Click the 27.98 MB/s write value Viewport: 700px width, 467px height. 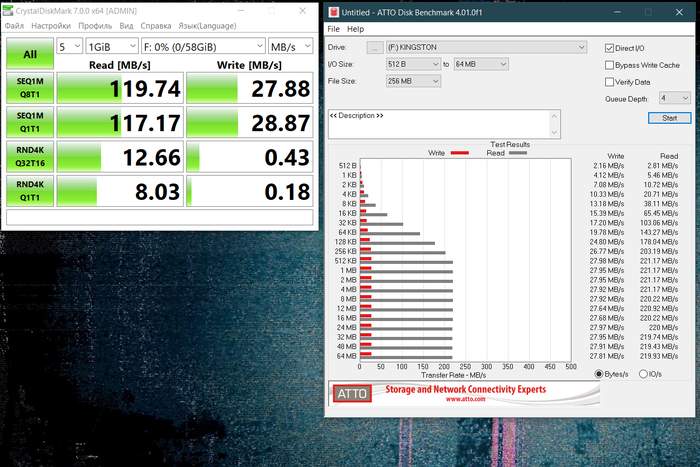click(607, 261)
